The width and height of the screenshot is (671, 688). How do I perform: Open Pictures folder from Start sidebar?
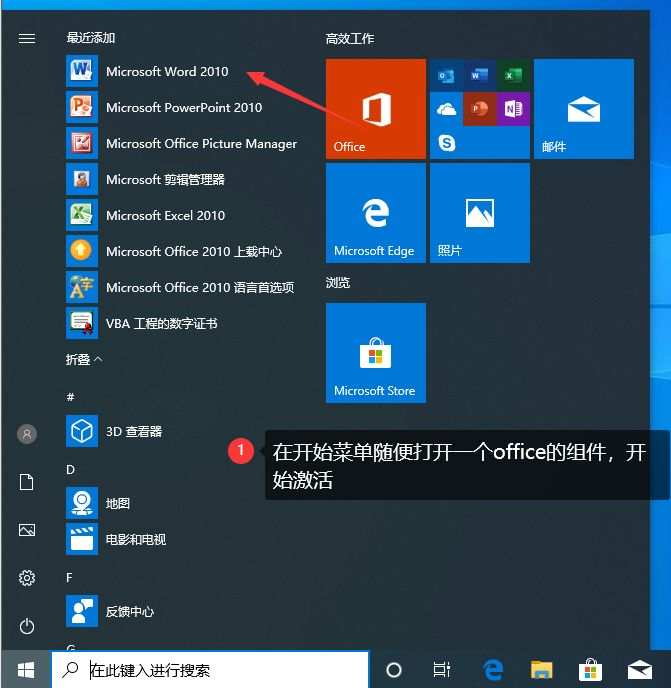click(27, 530)
